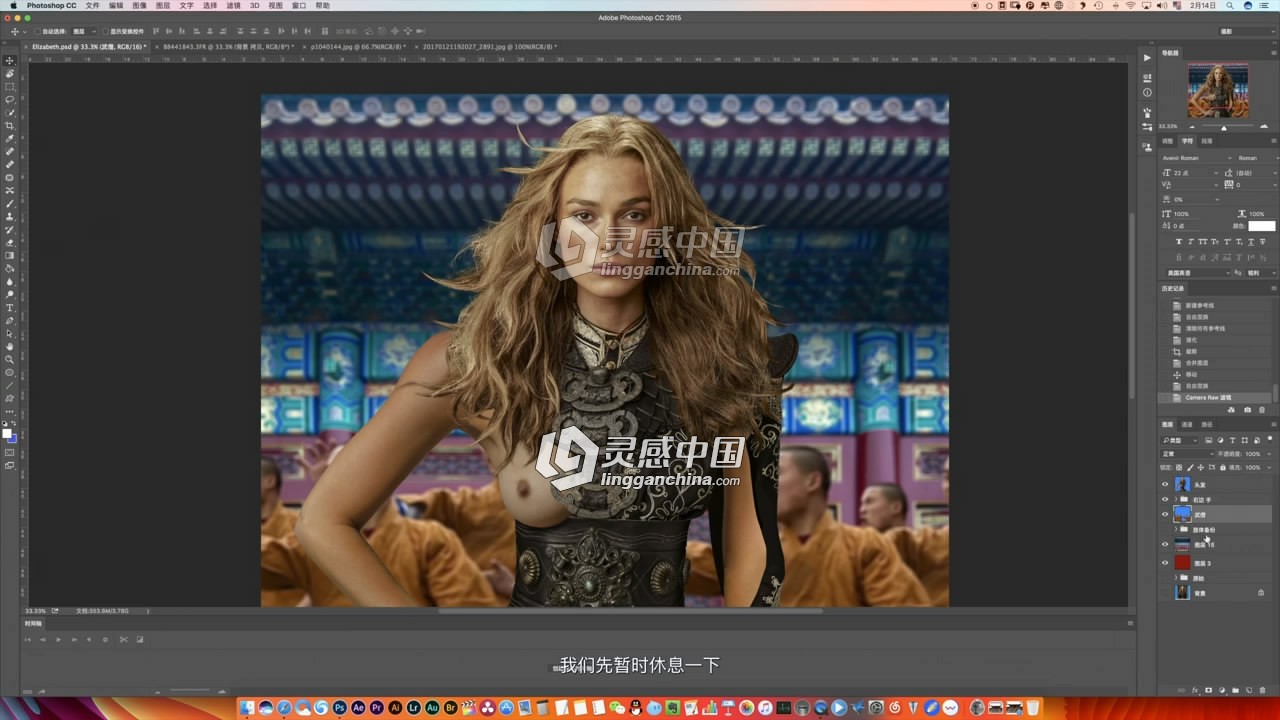Hide the 图层 15 layer
The height and width of the screenshot is (720, 1280).
[1165, 544]
